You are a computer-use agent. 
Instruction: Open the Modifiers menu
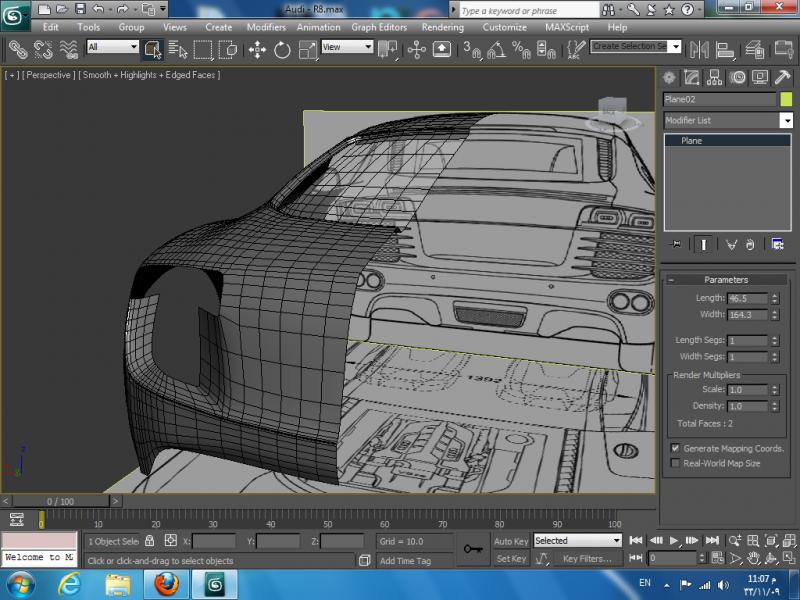(266, 27)
